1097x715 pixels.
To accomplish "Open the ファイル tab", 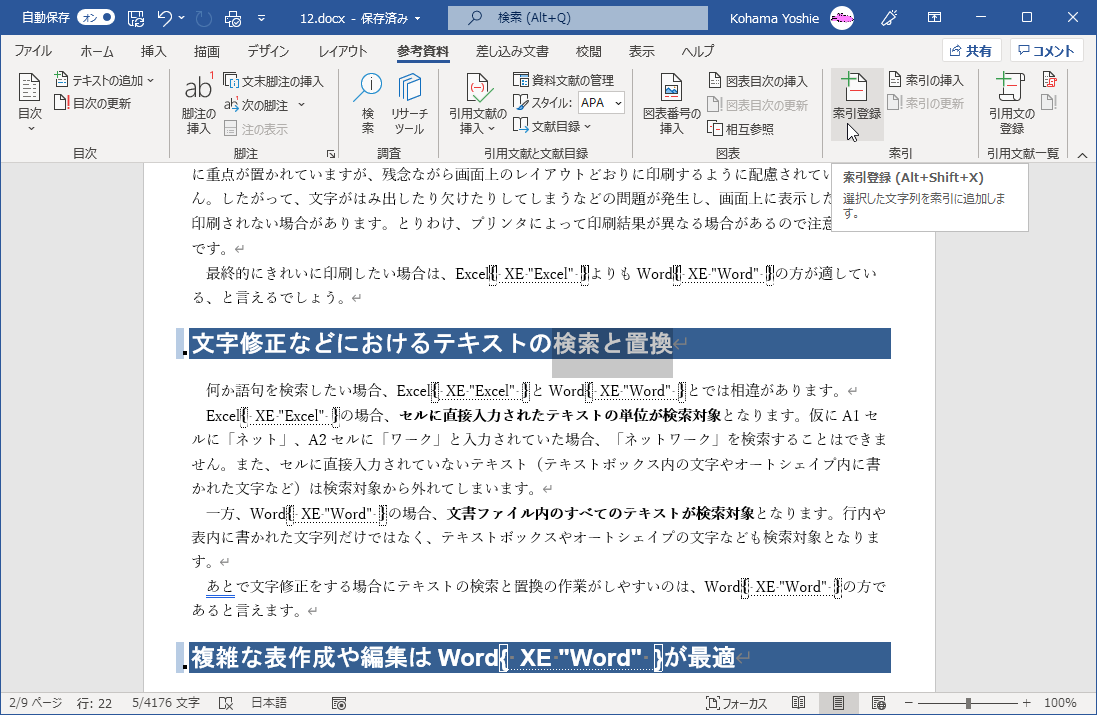I will coord(33,51).
